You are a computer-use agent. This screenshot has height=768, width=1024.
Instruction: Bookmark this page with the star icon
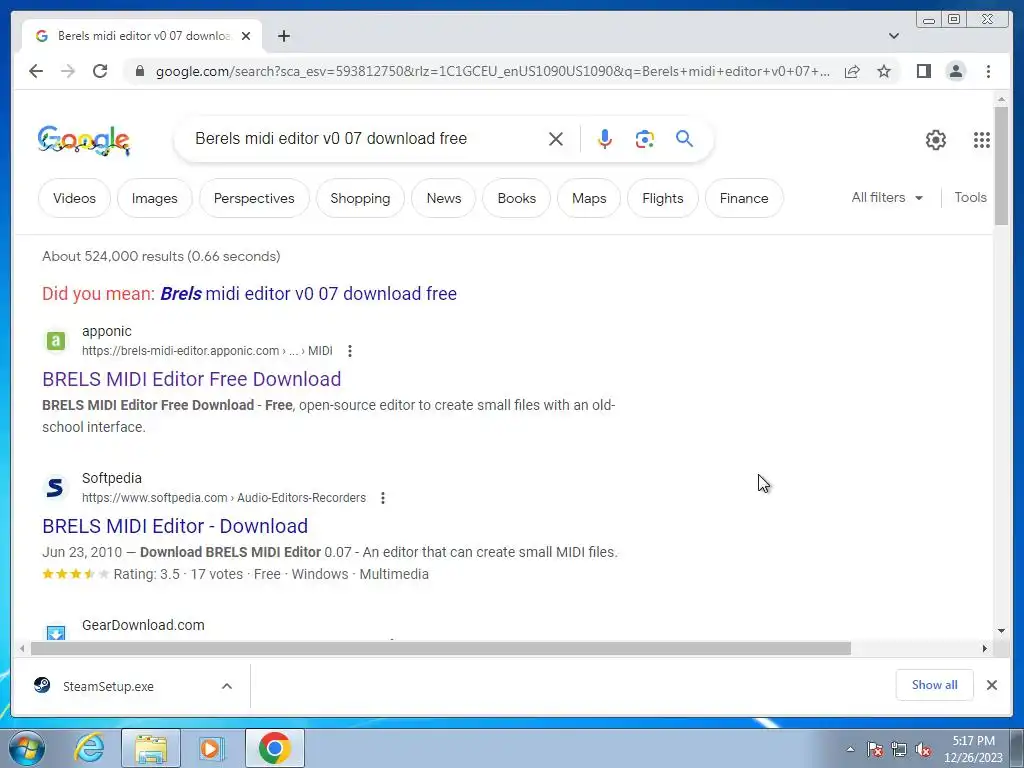[x=884, y=71]
